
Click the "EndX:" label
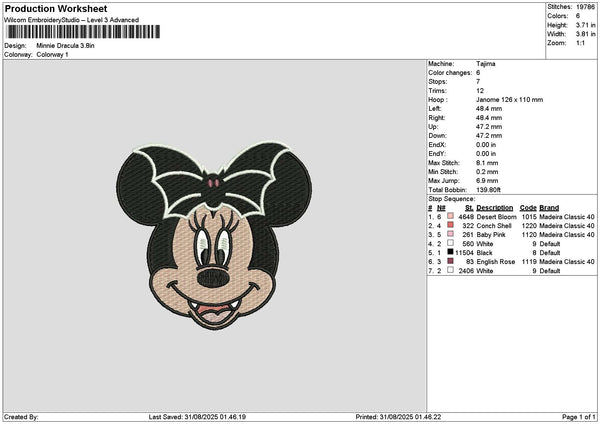click(437, 145)
